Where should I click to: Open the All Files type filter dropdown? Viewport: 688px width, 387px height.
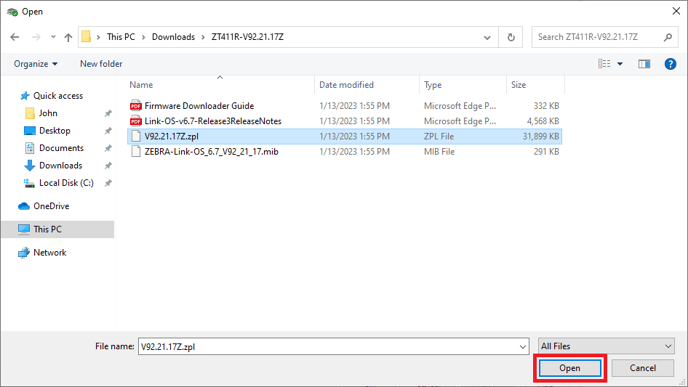point(606,346)
